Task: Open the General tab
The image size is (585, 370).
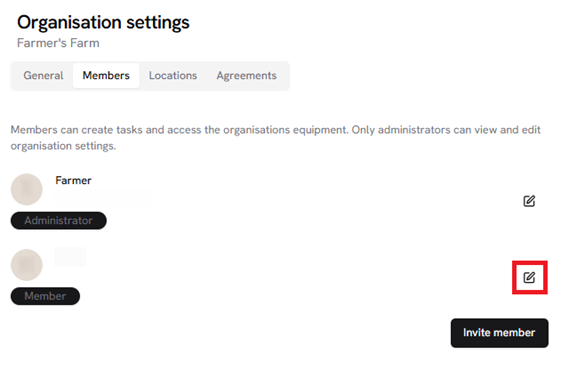Action: [x=43, y=76]
